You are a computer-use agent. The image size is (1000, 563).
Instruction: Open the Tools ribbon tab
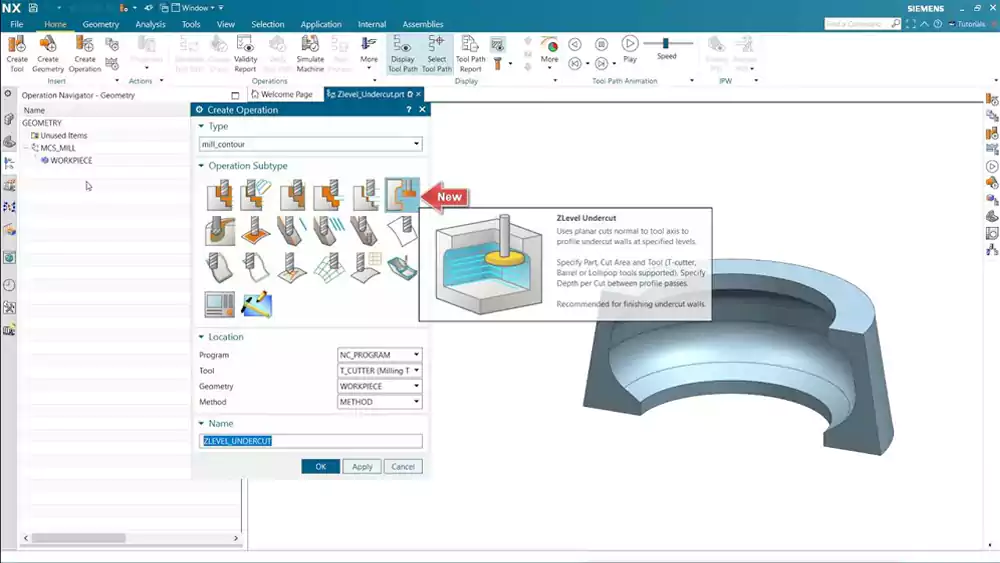(191, 24)
